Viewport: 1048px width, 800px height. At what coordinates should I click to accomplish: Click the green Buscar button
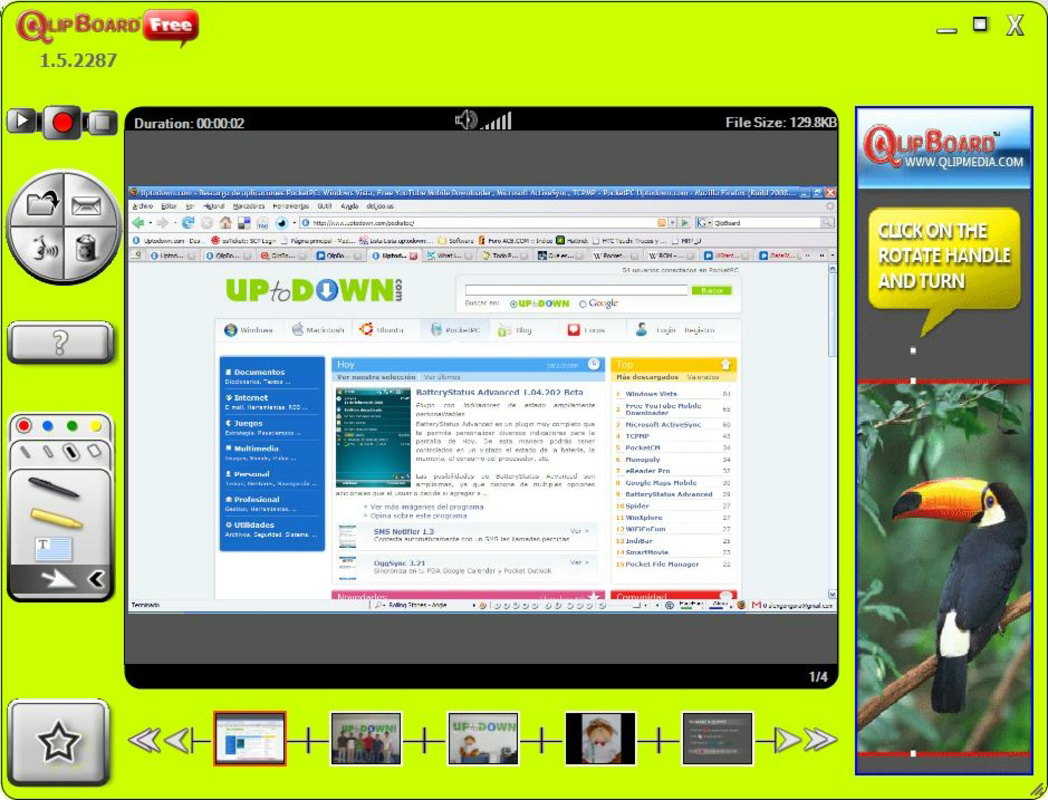point(712,291)
